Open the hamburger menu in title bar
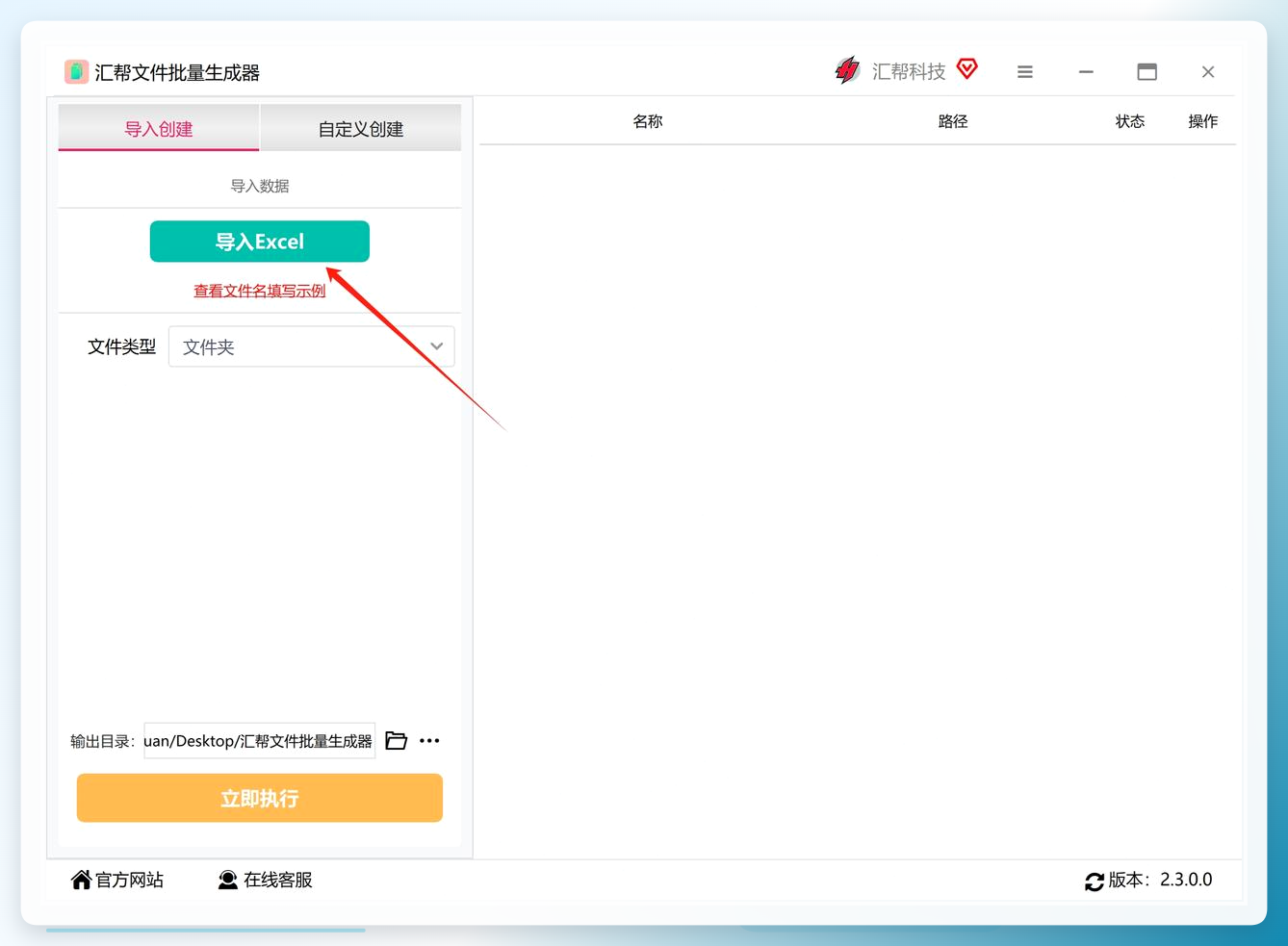Image resolution: width=1288 pixels, height=946 pixels. click(x=1025, y=72)
